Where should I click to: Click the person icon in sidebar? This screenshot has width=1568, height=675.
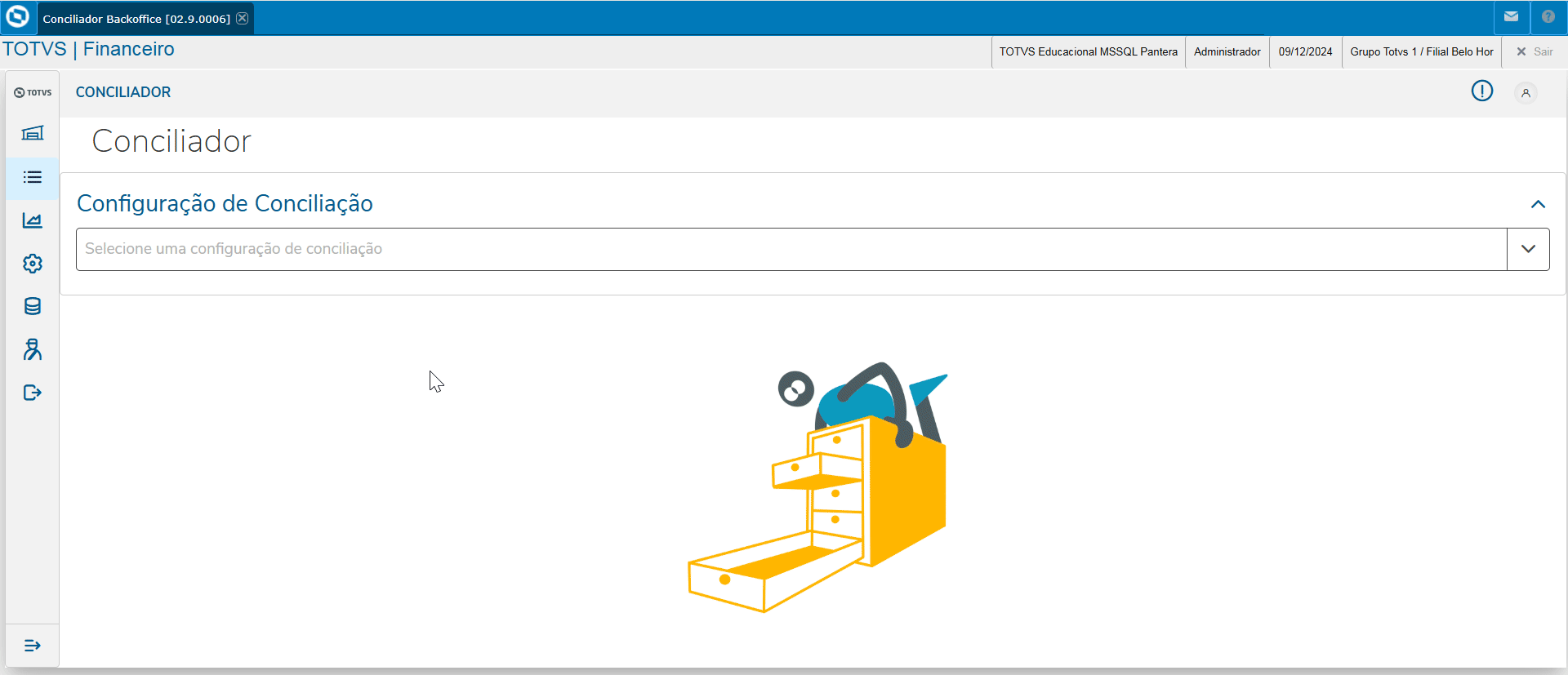click(x=33, y=349)
